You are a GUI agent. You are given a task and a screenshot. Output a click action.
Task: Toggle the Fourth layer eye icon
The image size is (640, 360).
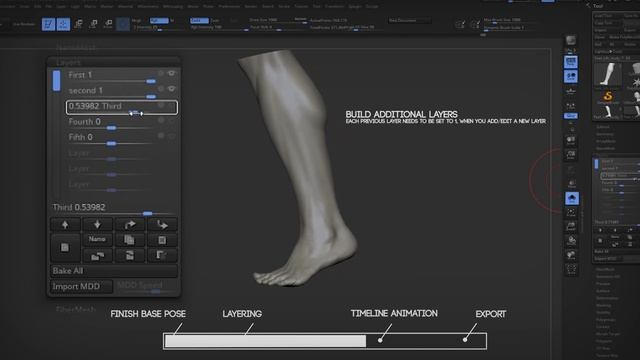tap(171, 120)
